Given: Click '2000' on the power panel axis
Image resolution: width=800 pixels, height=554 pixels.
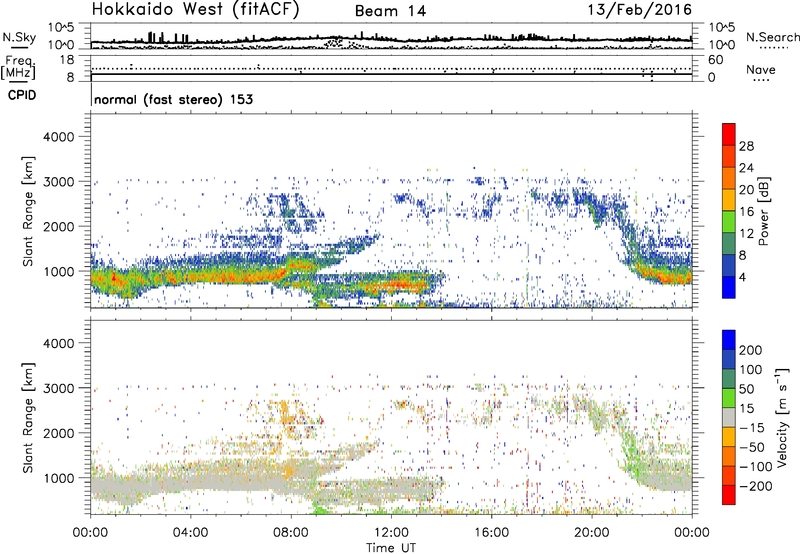Looking at the screenshot, I should point(58,226).
